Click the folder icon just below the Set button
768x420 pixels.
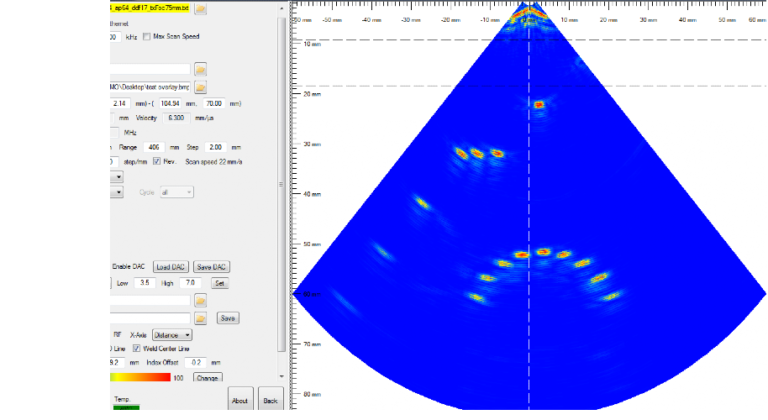(201, 299)
